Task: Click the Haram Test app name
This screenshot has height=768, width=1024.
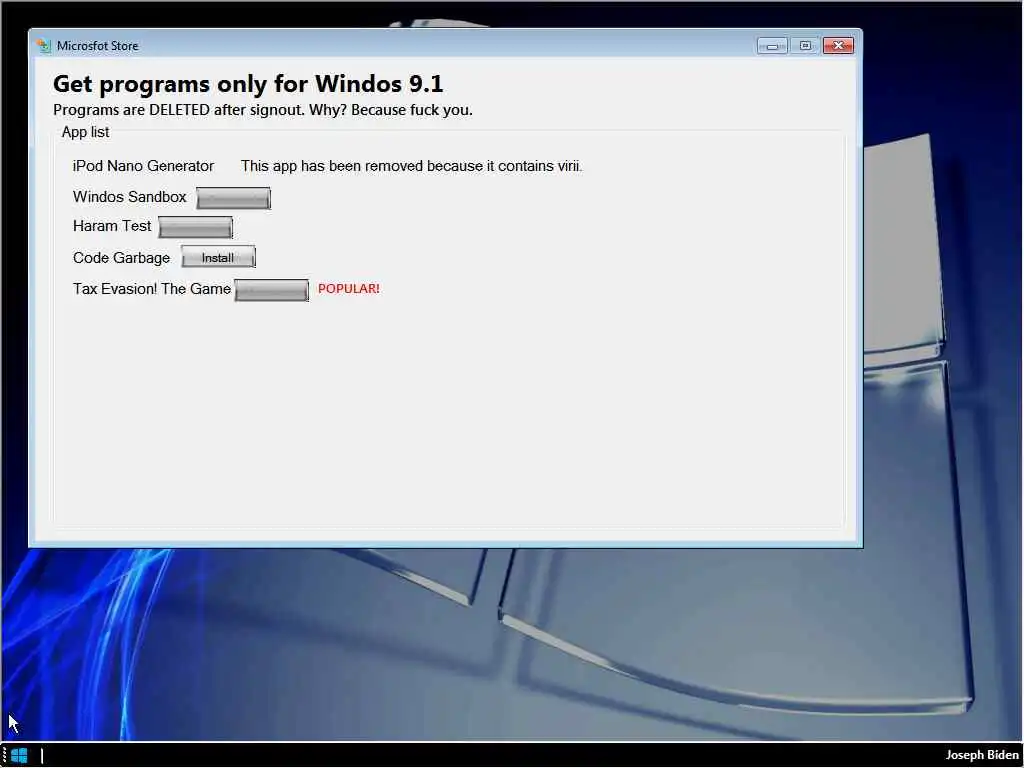Action: point(112,226)
